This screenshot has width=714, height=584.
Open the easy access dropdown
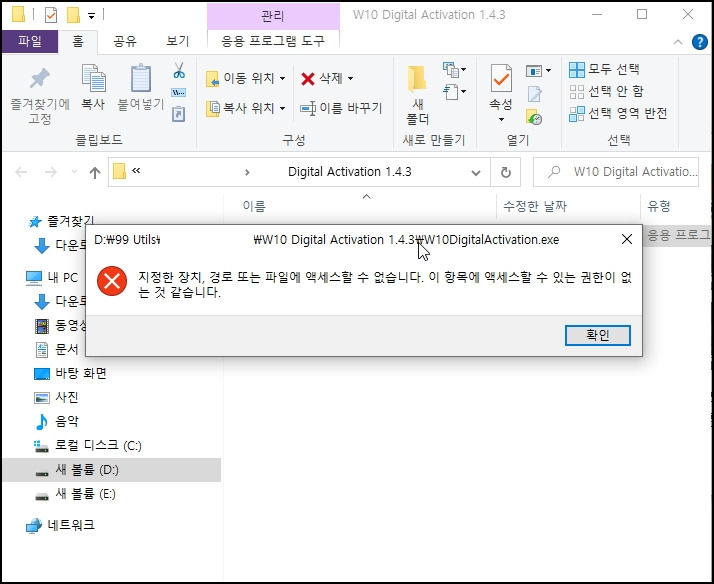click(x=454, y=92)
